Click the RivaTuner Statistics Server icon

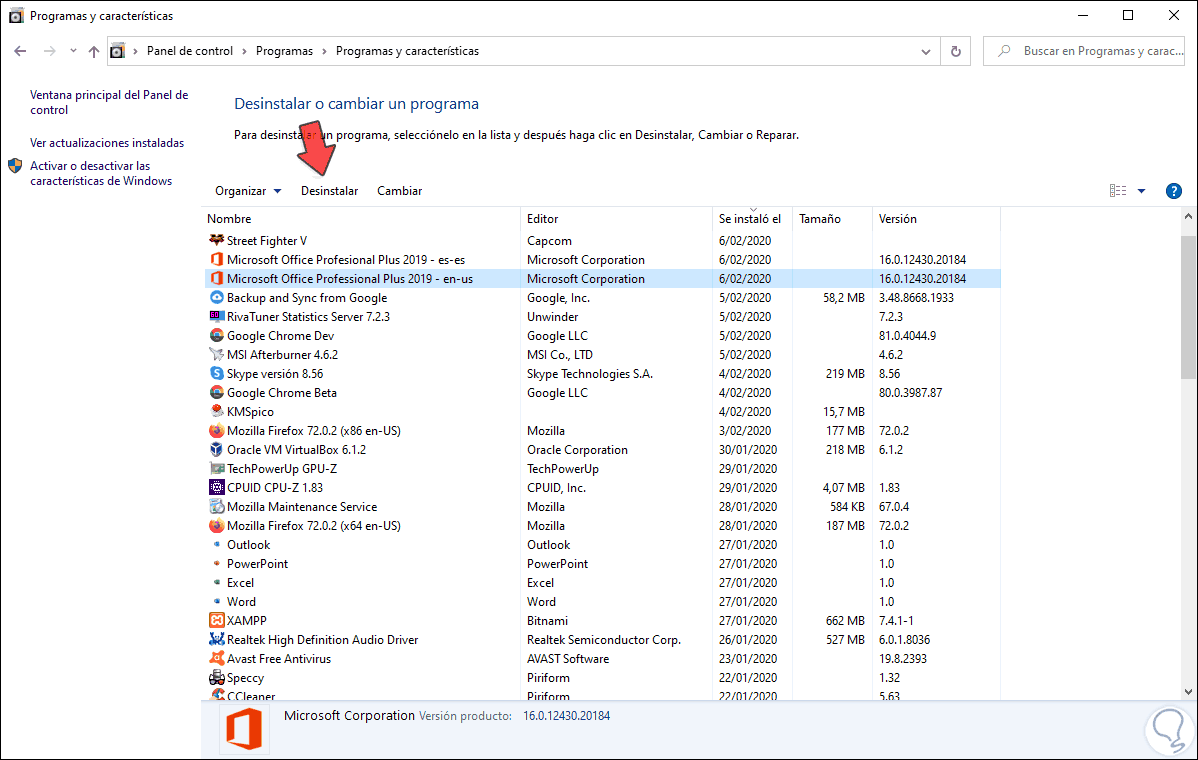click(216, 316)
